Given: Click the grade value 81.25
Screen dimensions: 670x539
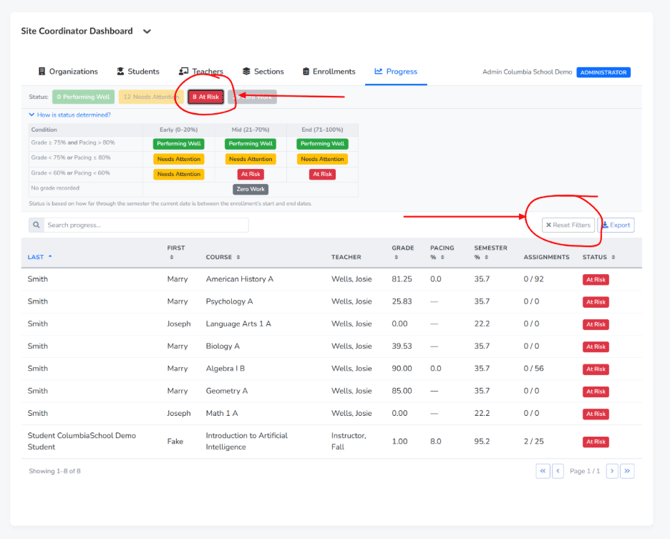Looking at the screenshot, I should coord(402,279).
